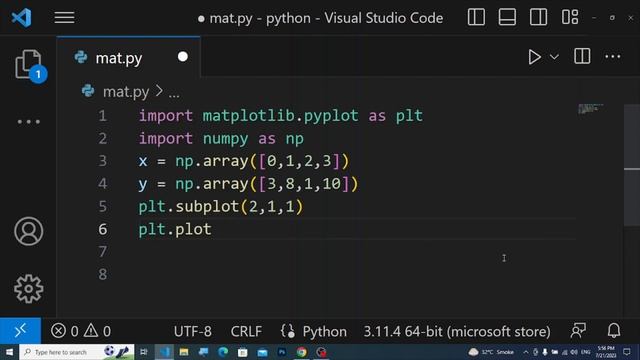Viewport: 640px width, 360px height.
Task: Click the word matplotlib in line 1
Action: pyautogui.click(x=249, y=116)
